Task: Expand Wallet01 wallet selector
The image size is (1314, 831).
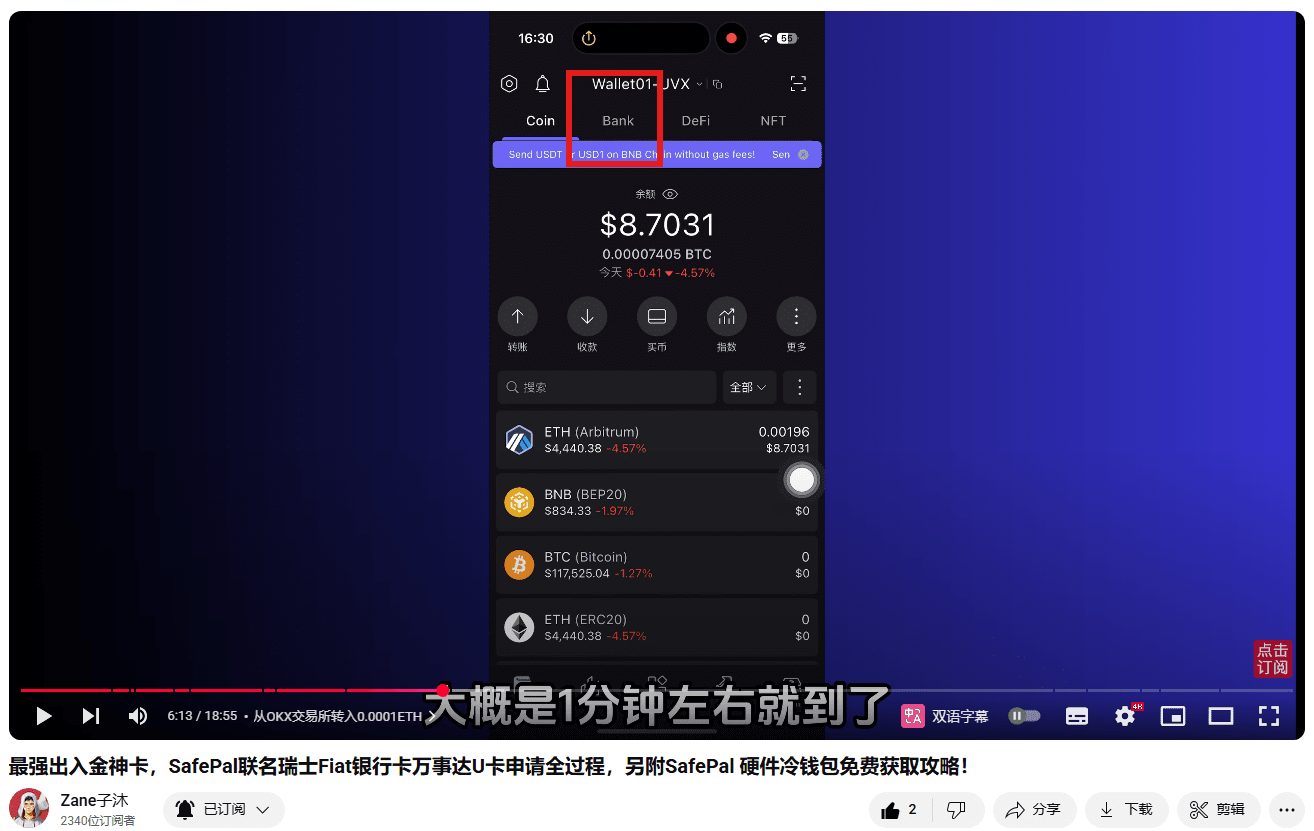Action: click(647, 84)
